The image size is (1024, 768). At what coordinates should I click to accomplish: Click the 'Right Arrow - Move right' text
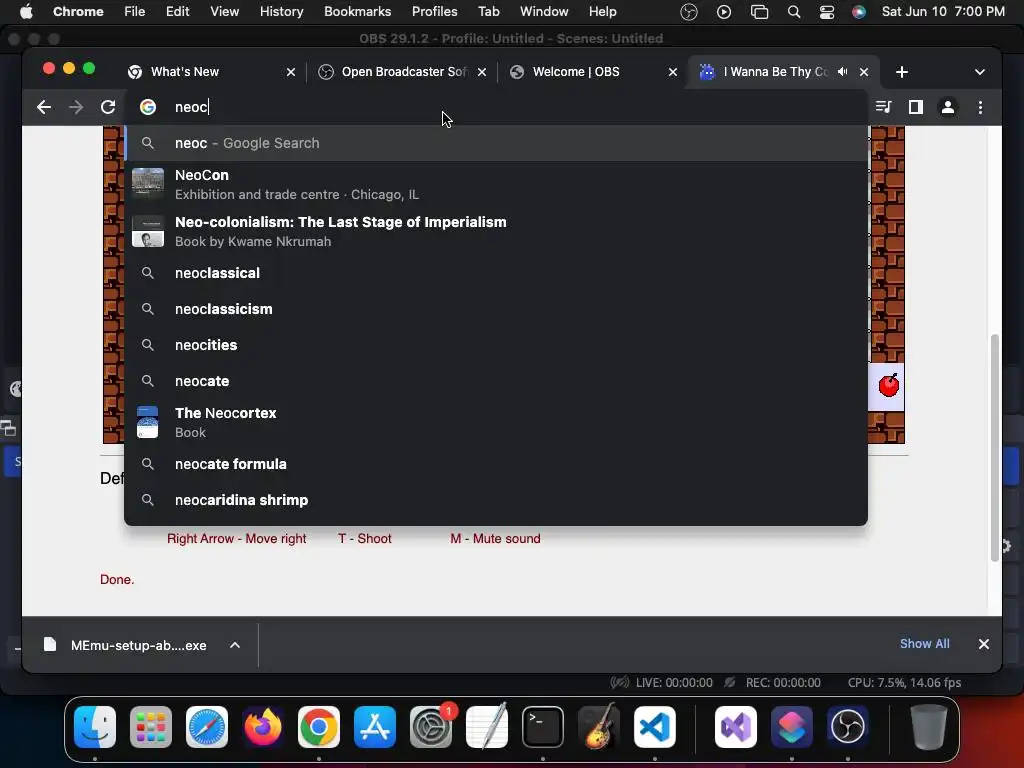click(x=236, y=539)
